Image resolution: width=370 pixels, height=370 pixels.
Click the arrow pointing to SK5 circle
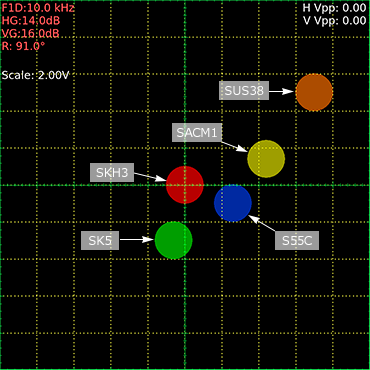coord(137,240)
